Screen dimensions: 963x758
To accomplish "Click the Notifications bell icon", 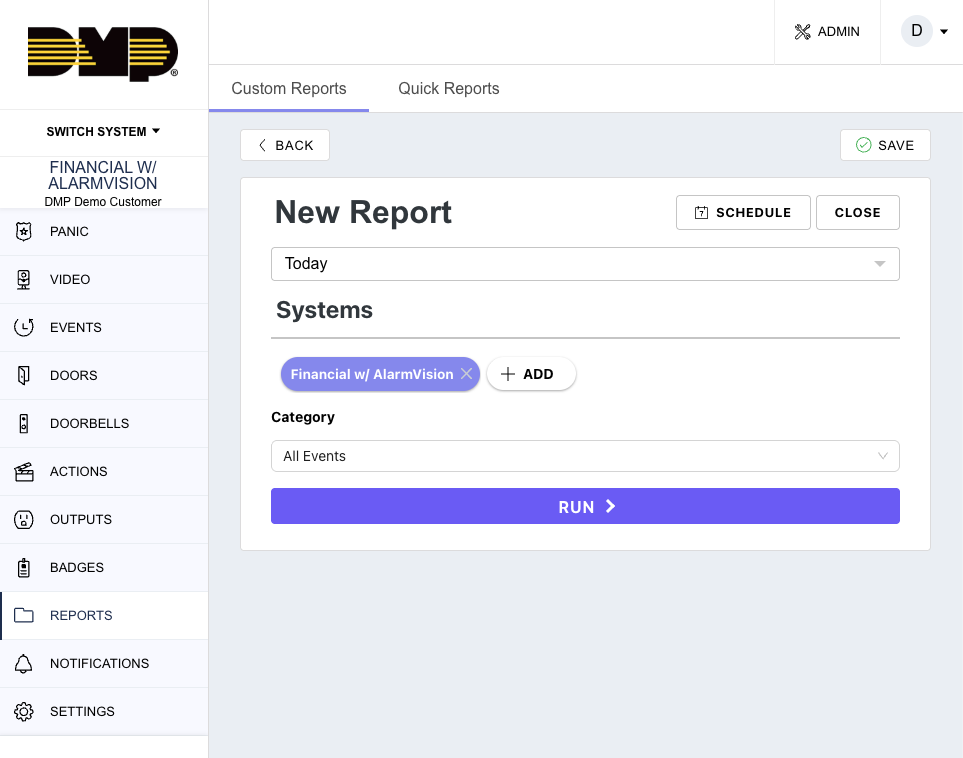I will (x=23, y=663).
